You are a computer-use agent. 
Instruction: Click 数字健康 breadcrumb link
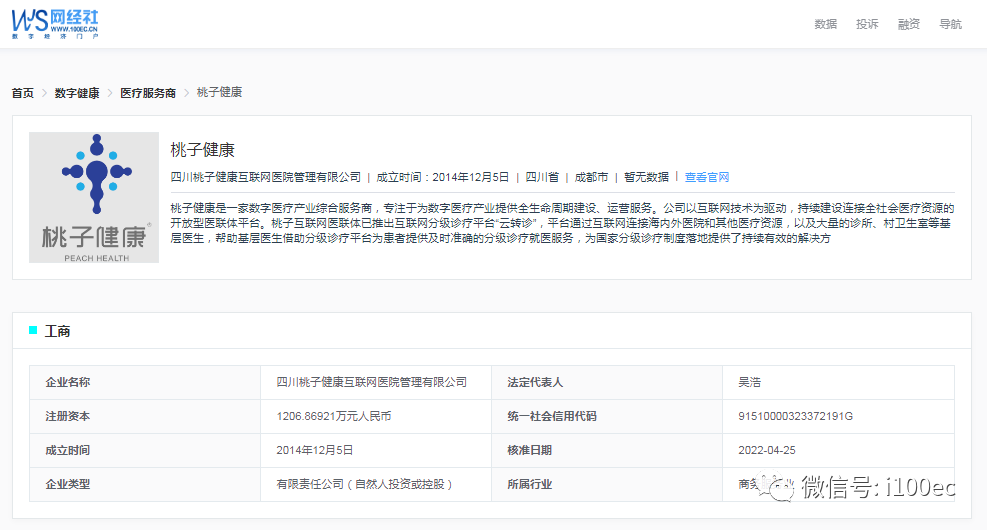[77, 93]
